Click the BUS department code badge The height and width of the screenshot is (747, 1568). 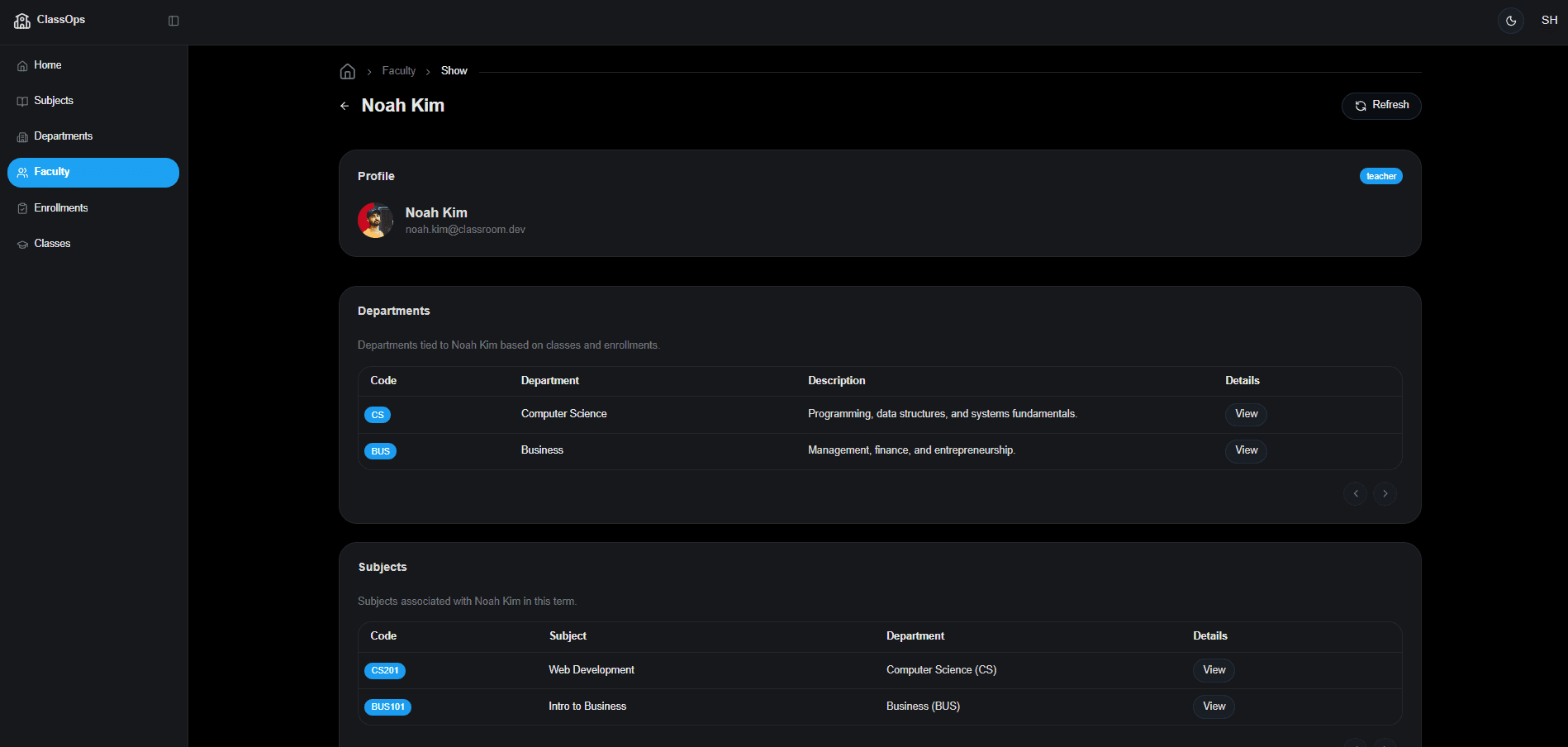point(380,451)
